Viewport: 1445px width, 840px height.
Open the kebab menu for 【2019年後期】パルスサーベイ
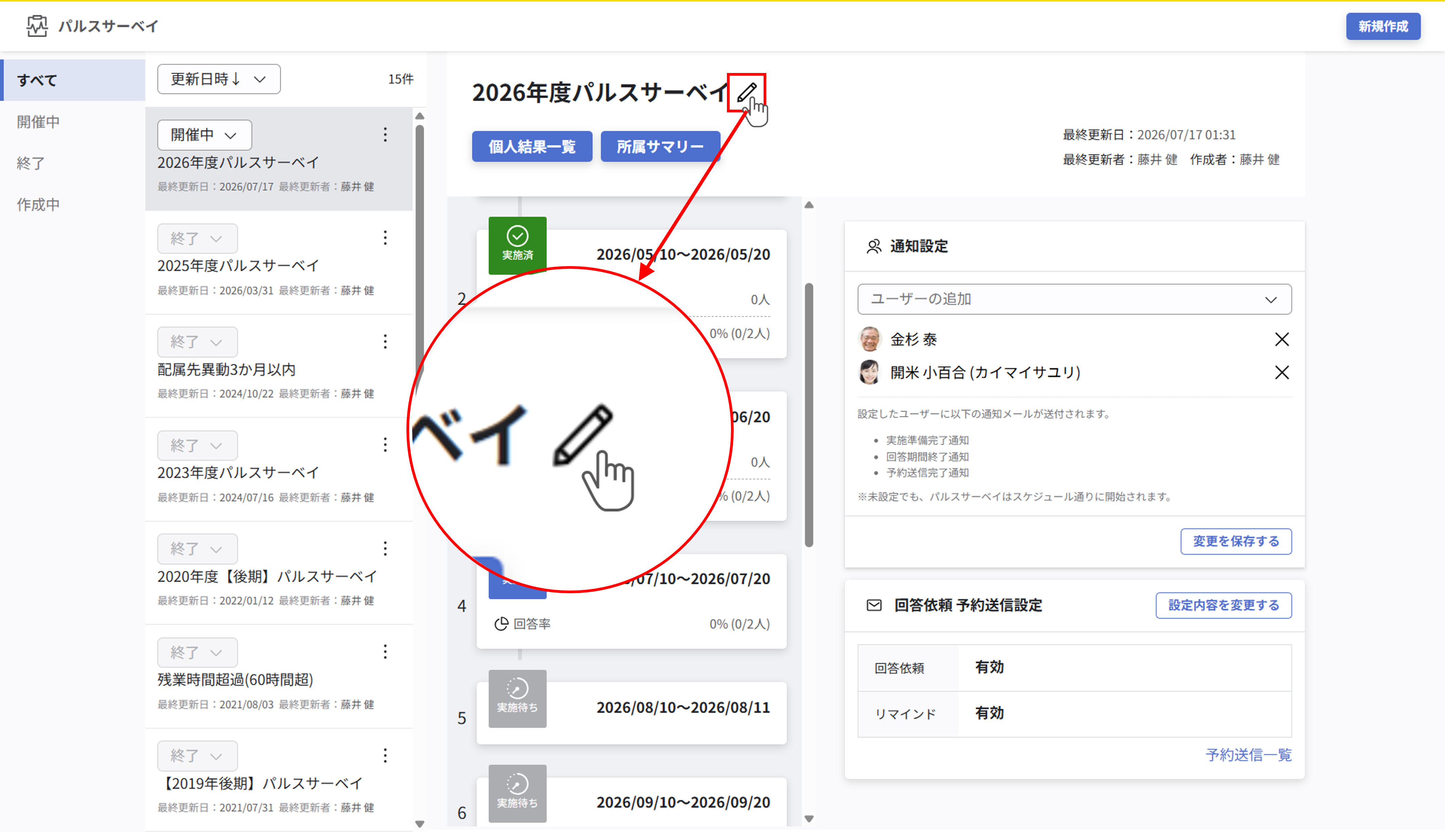point(385,755)
